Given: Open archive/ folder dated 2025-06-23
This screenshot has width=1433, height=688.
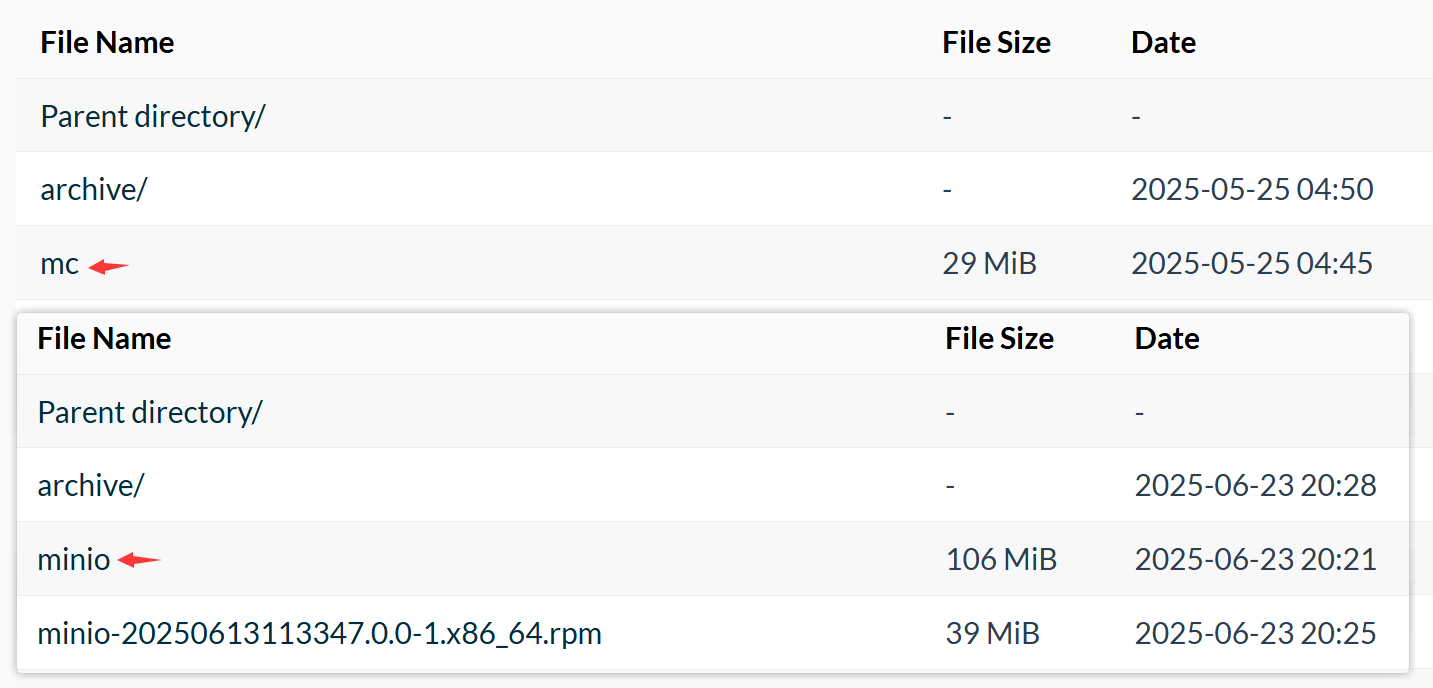Looking at the screenshot, I should (x=91, y=486).
